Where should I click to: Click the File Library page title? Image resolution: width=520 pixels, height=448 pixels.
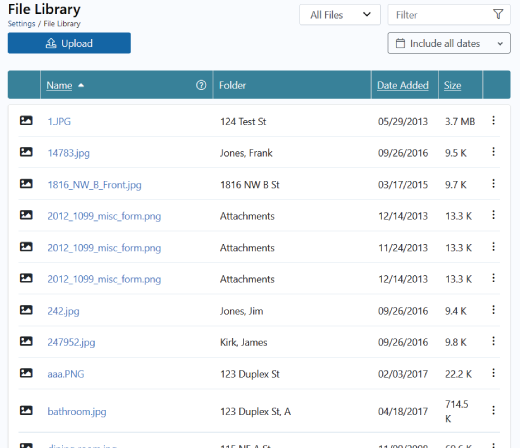coord(44,9)
